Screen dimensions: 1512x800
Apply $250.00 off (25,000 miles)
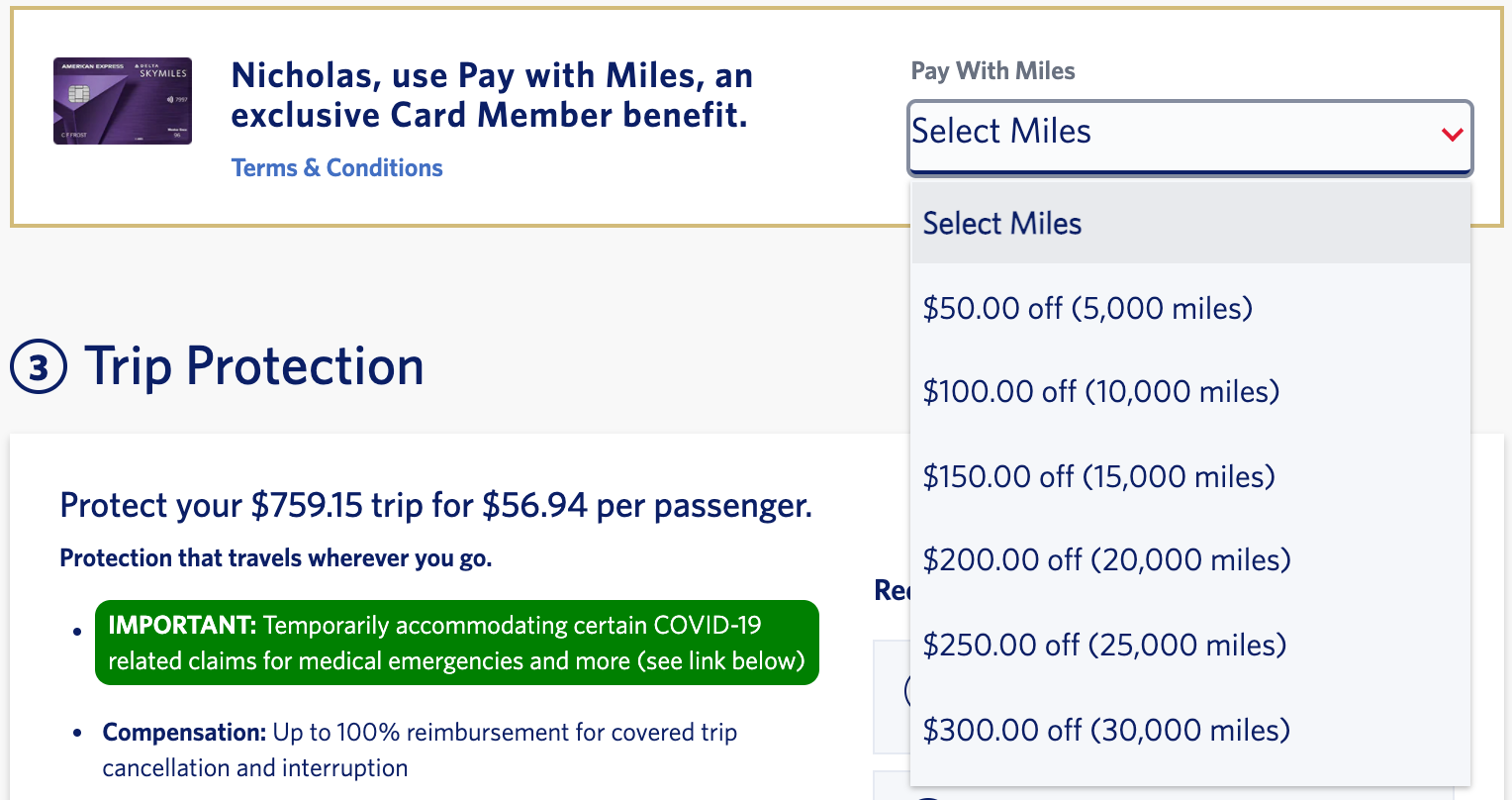tap(1104, 646)
